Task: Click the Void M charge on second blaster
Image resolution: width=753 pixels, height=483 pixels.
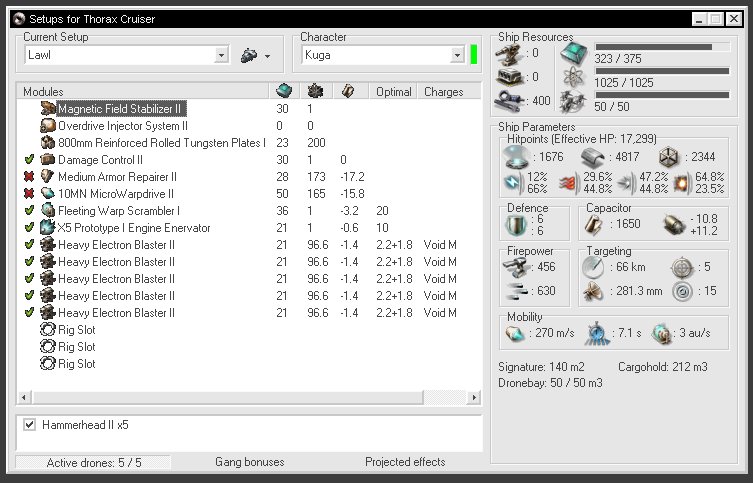Action: [440, 262]
